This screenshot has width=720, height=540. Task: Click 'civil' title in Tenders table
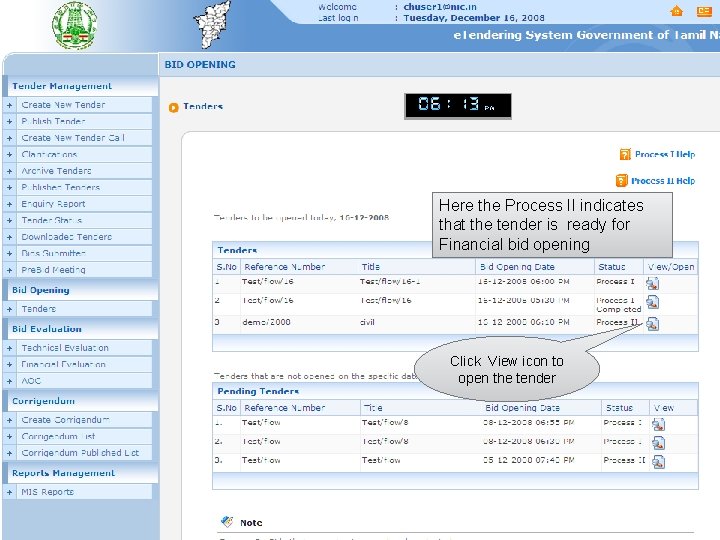click(x=367, y=322)
